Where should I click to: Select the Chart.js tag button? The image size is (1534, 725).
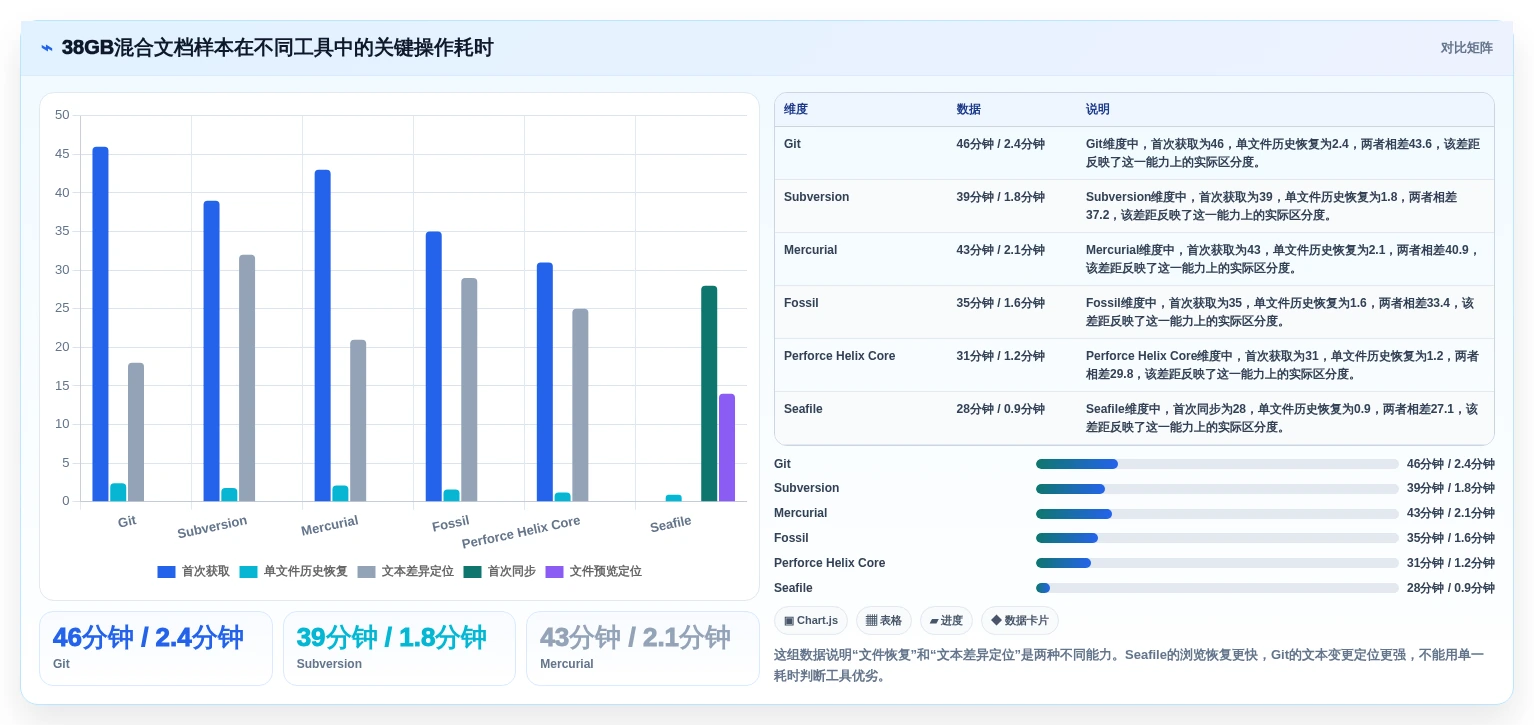[811, 621]
